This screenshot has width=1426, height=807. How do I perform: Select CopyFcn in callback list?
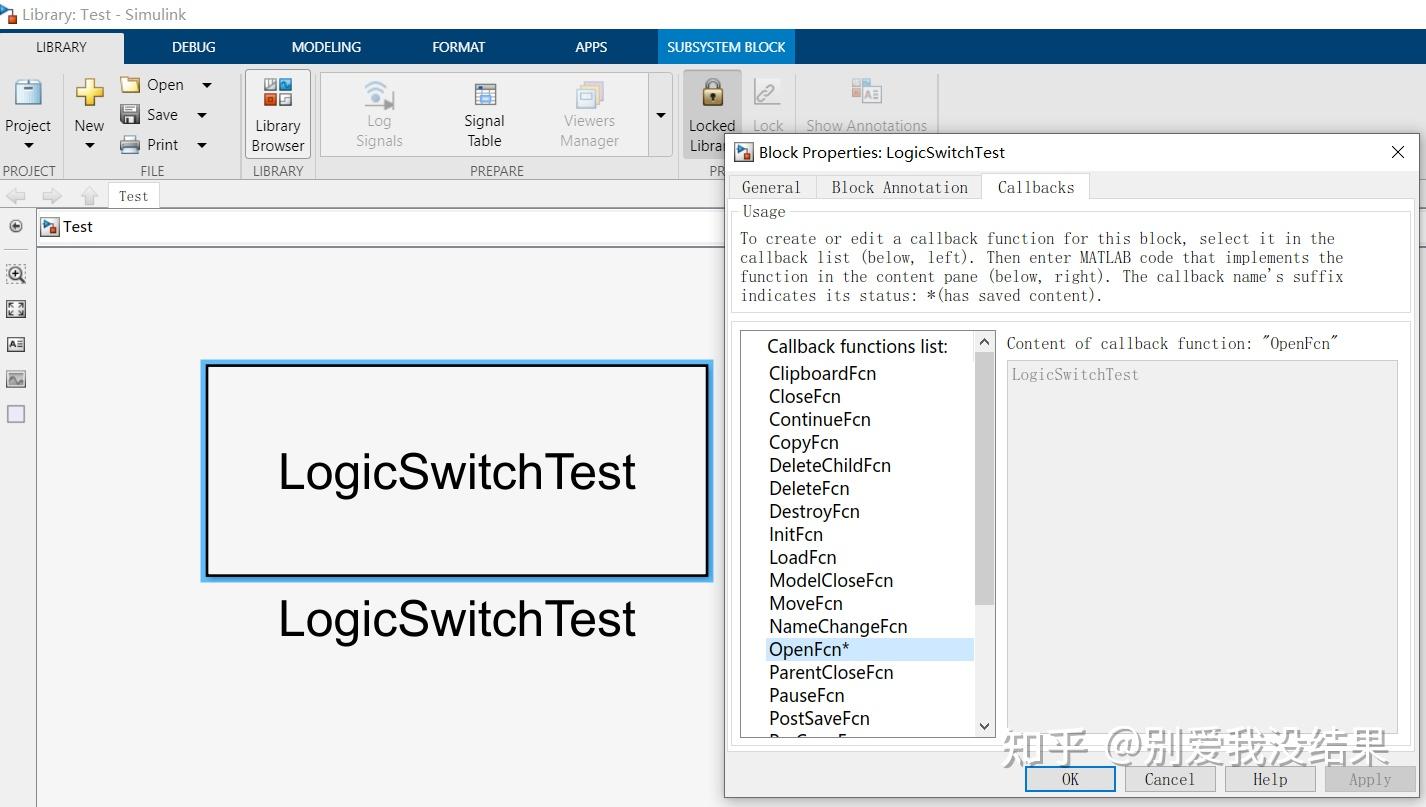pyautogui.click(x=803, y=442)
